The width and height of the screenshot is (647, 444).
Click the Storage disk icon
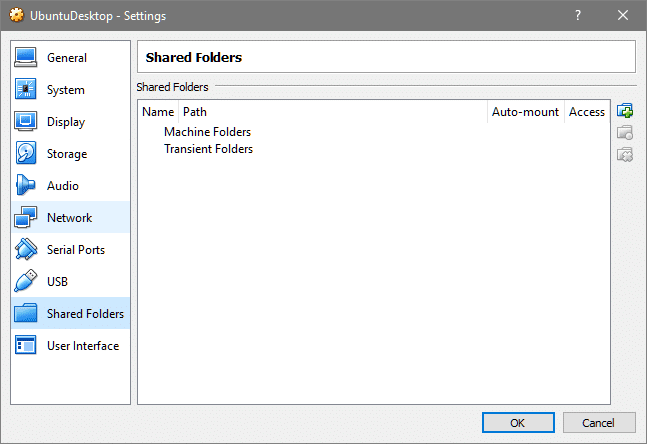coord(26,154)
